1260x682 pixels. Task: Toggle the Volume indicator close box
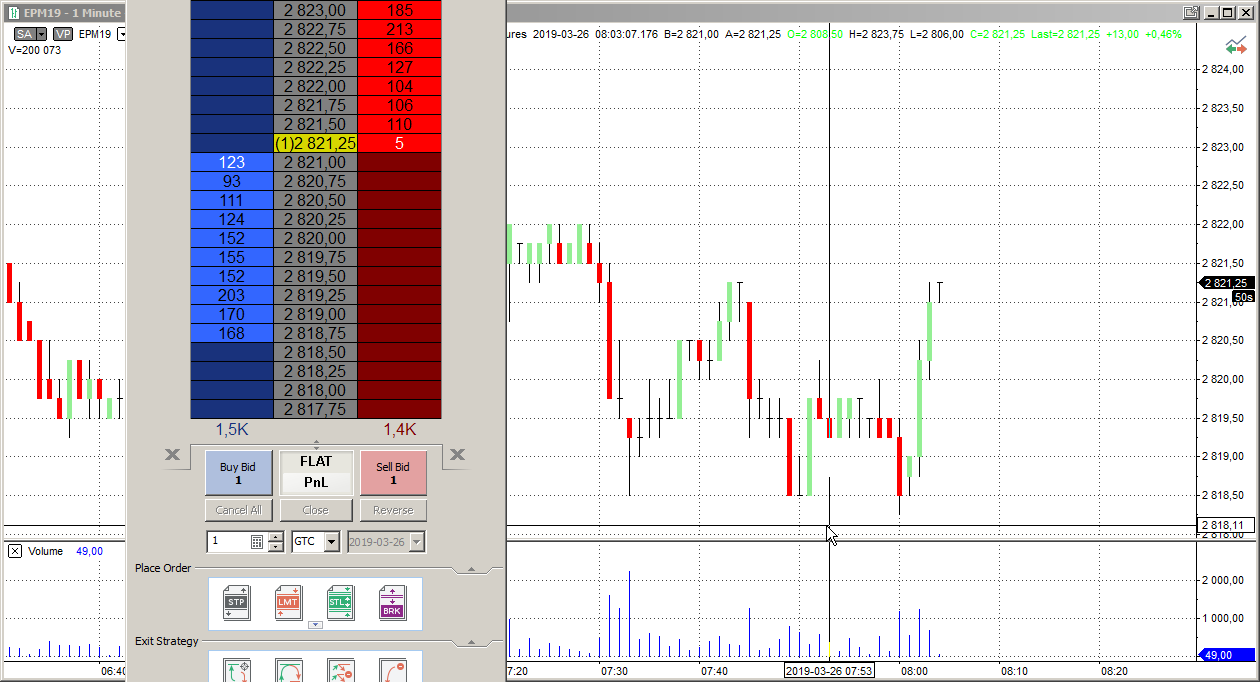pos(15,551)
